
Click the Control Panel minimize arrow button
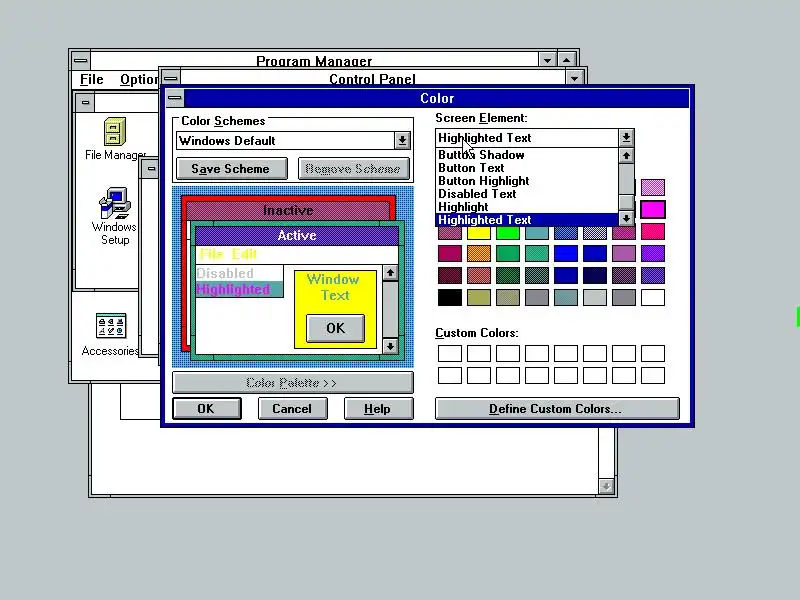[574, 79]
